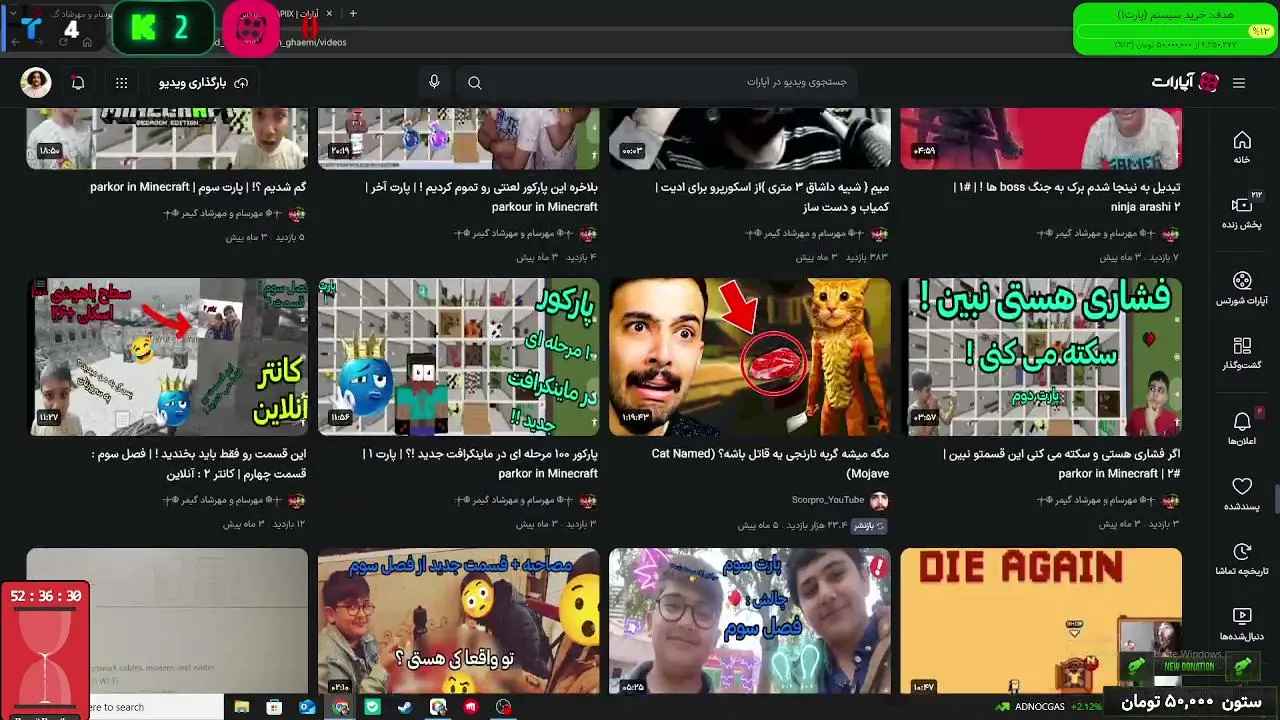Click بارگذاری ویدیو (Upload video) button
This screenshot has width=1280, height=720.
pos(203,83)
